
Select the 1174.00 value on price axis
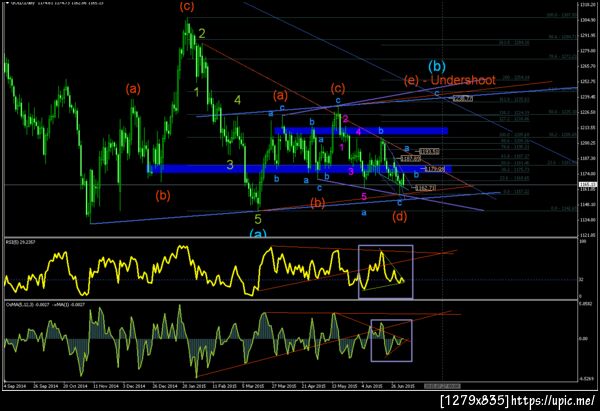[586, 173]
